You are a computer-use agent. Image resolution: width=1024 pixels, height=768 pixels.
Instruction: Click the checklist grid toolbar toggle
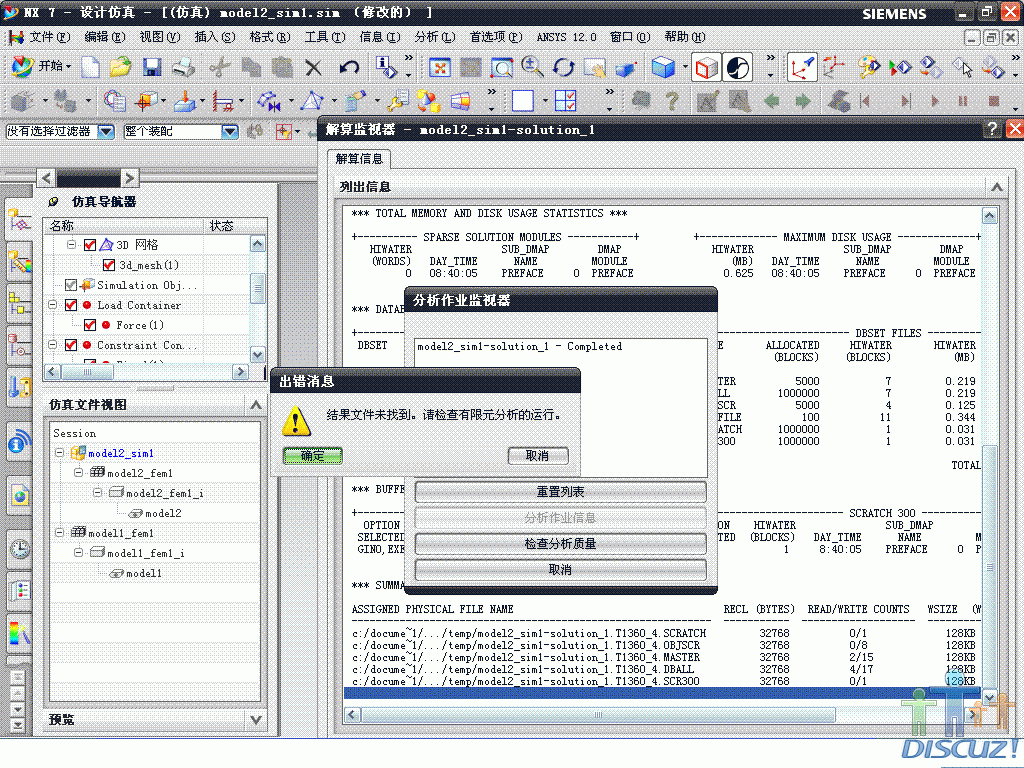coord(565,101)
